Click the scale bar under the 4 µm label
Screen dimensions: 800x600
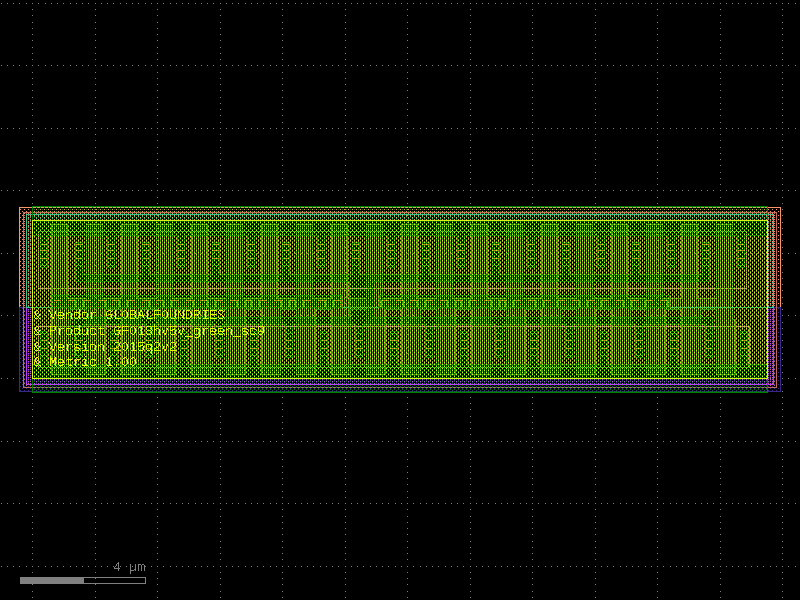83,581
